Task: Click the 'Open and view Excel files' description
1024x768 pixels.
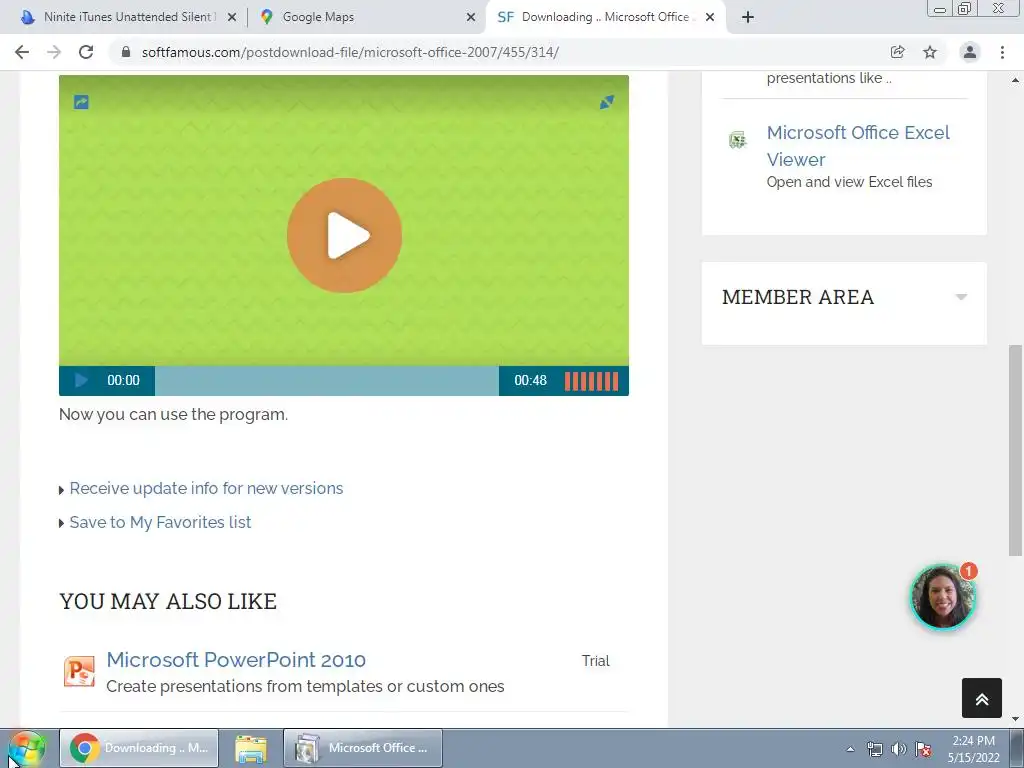Action: 849,182
